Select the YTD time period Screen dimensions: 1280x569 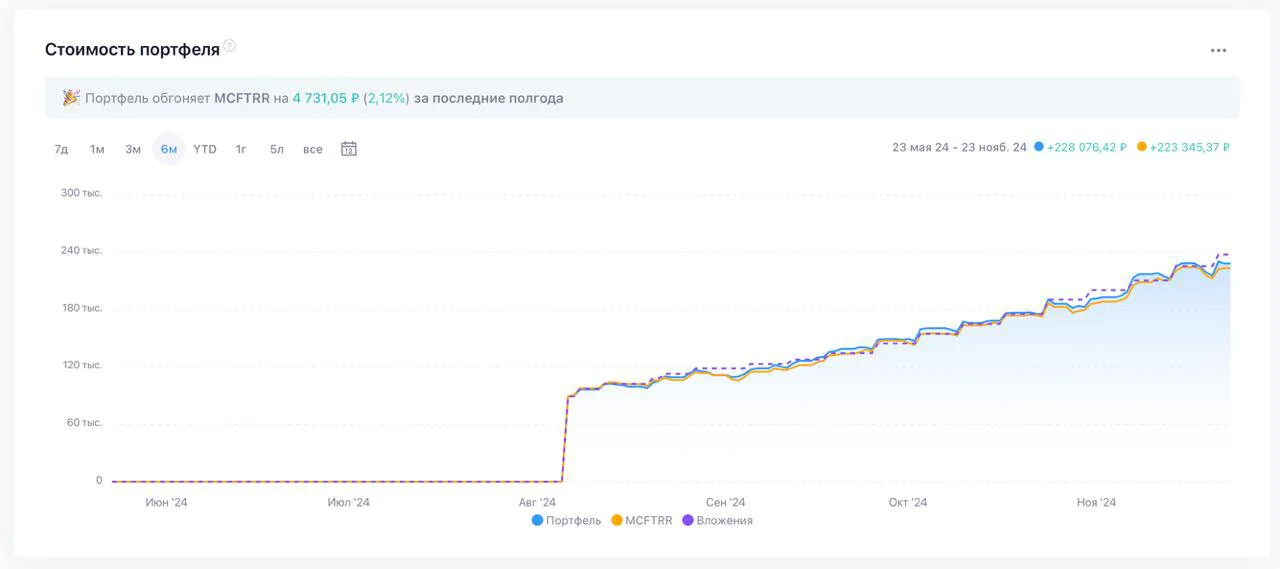(205, 149)
